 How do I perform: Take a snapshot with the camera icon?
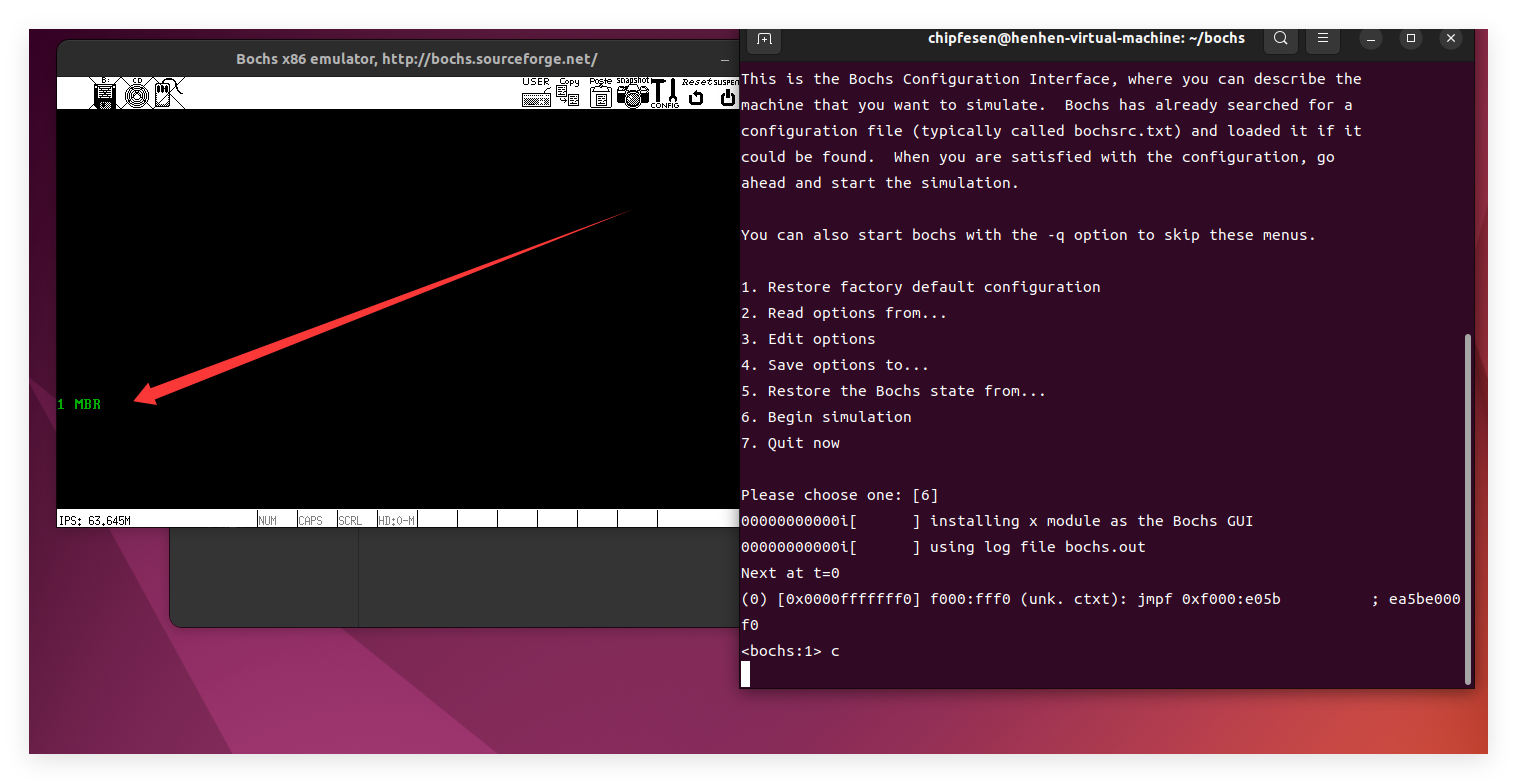click(x=632, y=93)
